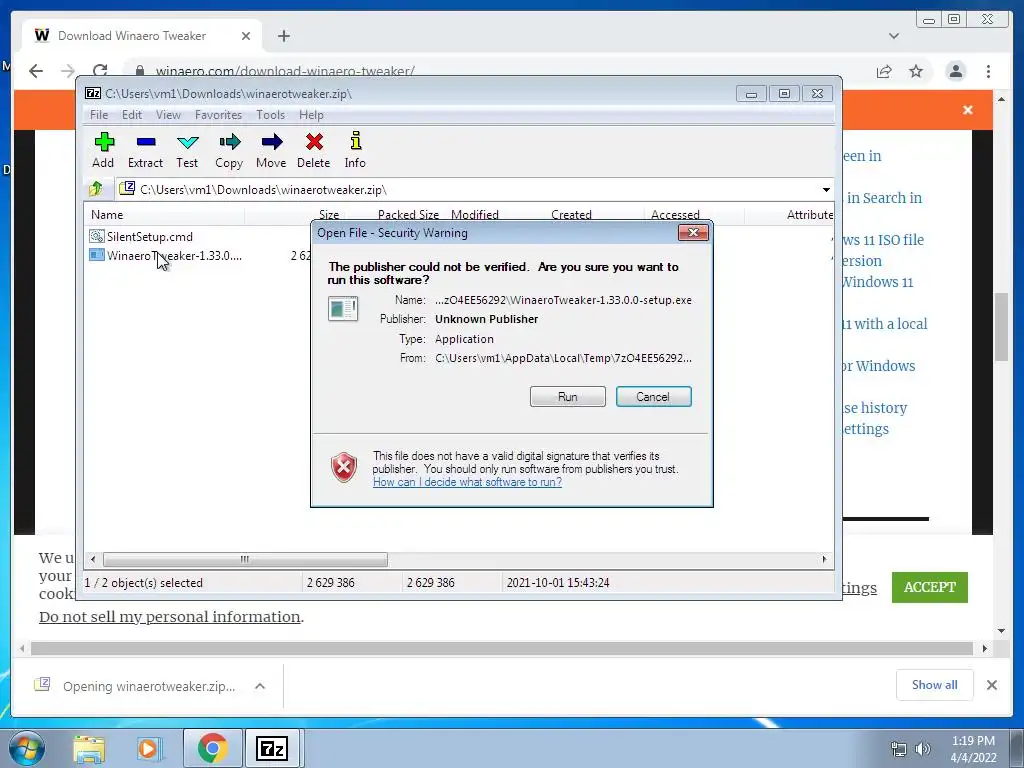Open the taskbar clock showing 1:19 PM
1024x768 pixels.
973,749
